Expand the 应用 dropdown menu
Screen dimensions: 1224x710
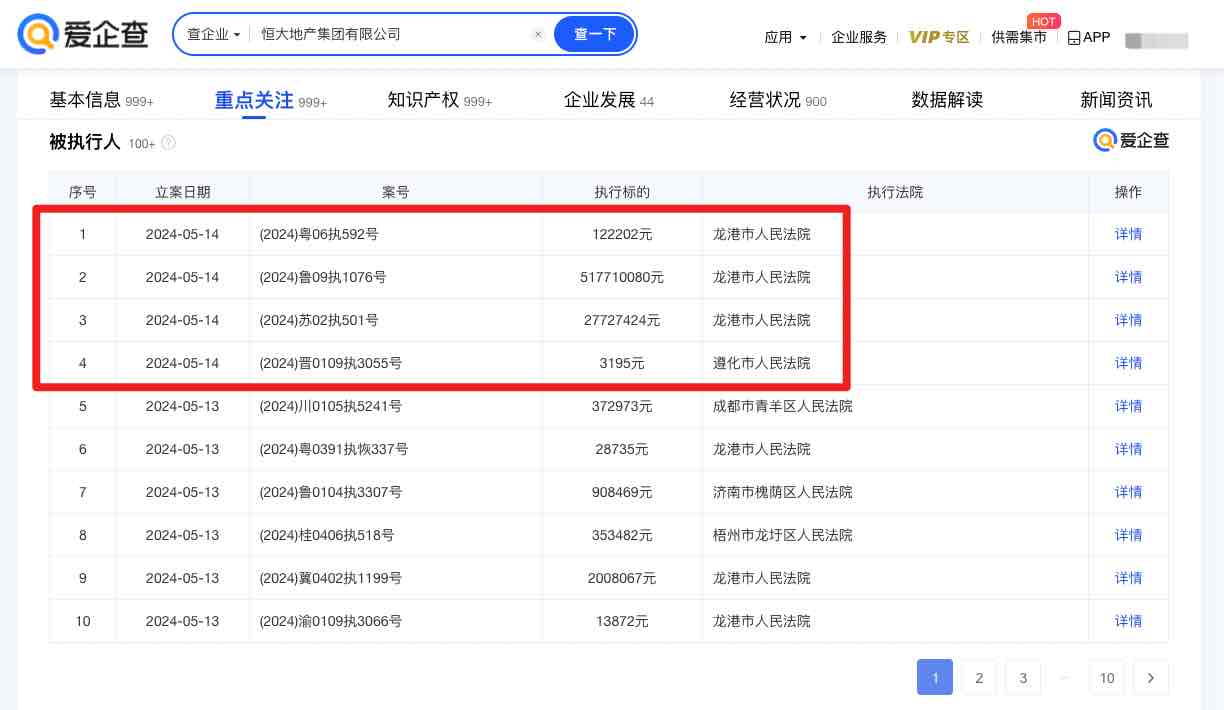pyautogui.click(x=786, y=37)
